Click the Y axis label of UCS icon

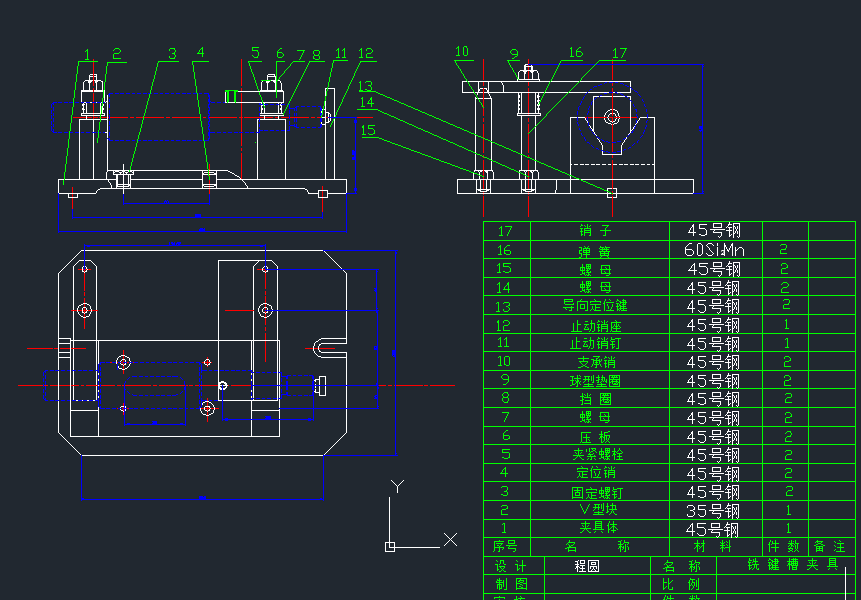point(397,487)
